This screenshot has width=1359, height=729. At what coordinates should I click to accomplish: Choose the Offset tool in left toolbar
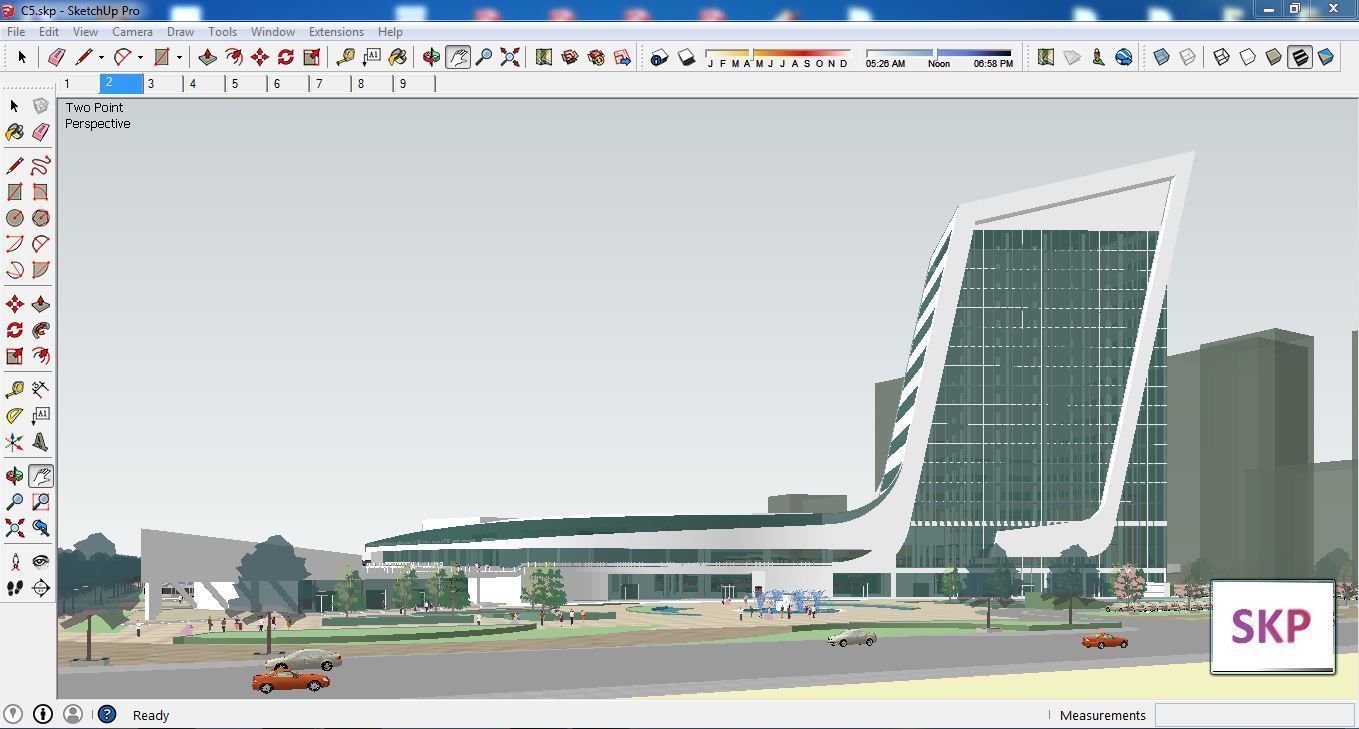(41, 356)
